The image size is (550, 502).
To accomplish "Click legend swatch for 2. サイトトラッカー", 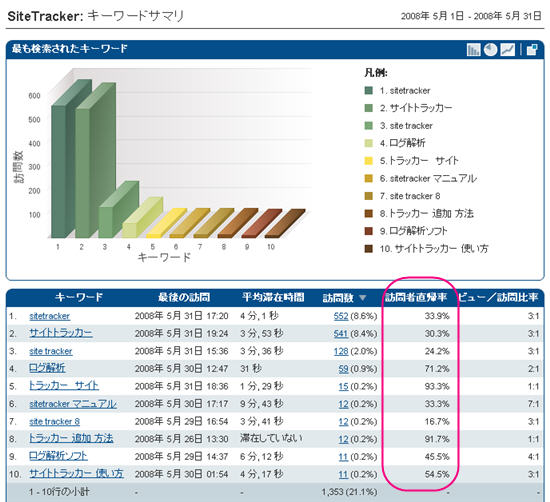I will 368,108.
